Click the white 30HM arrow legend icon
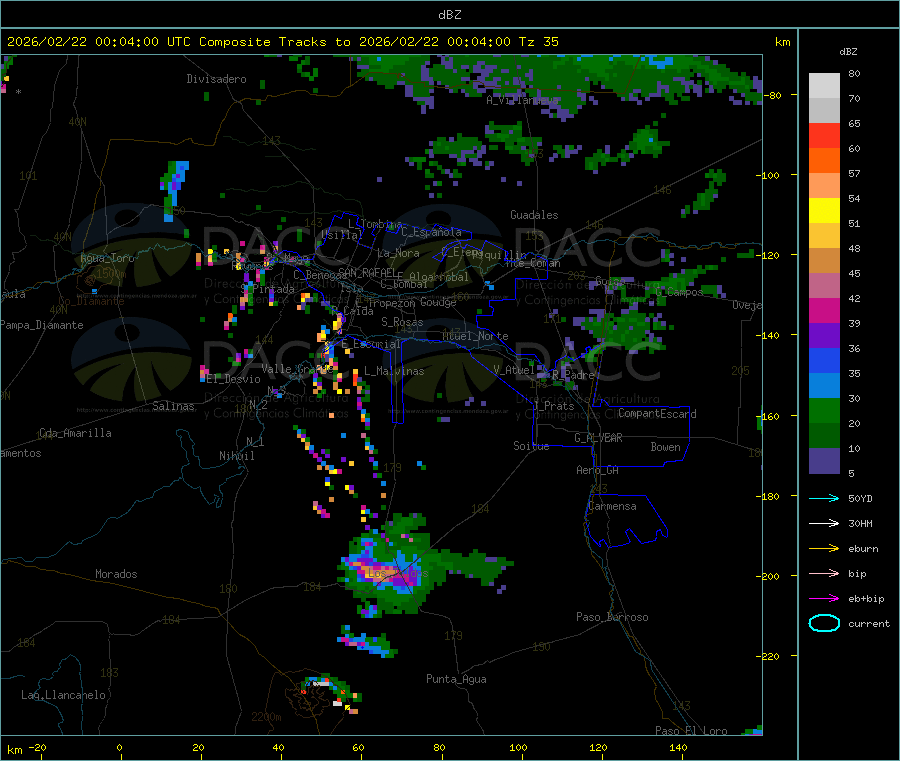 [x=824, y=523]
